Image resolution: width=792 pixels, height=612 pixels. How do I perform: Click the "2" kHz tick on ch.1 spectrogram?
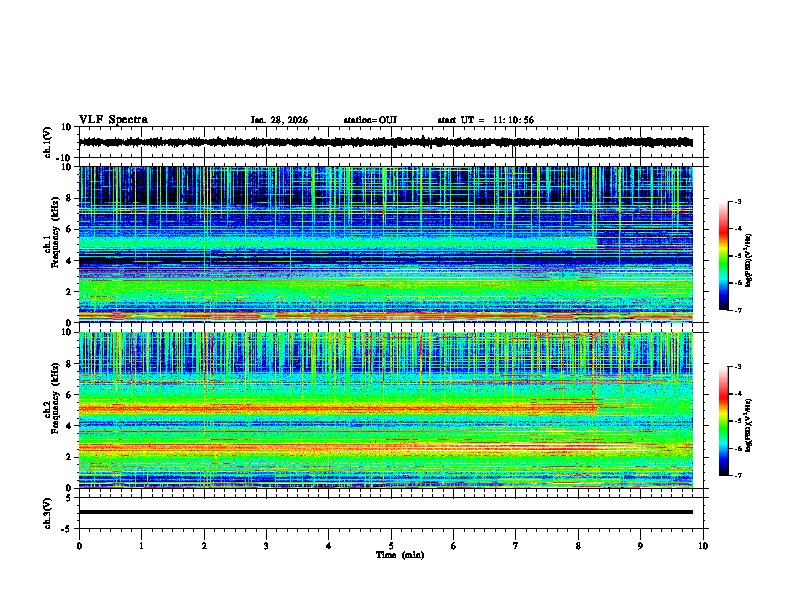[x=69, y=292]
